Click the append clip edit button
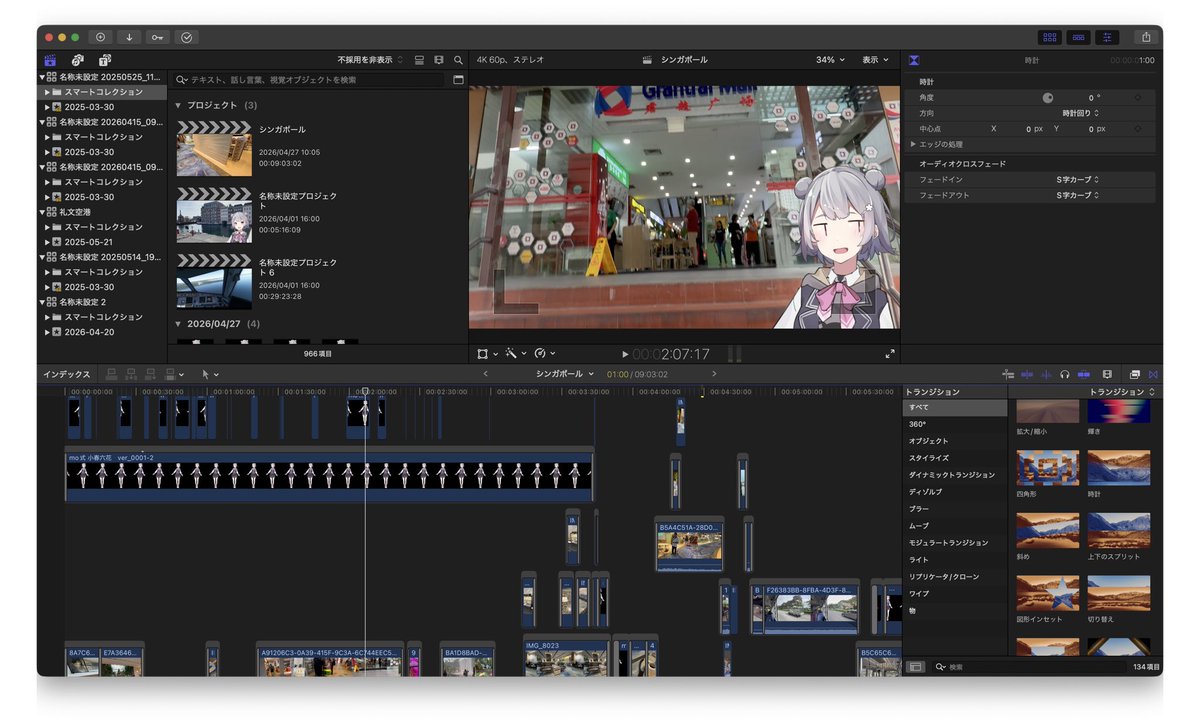 150,374
